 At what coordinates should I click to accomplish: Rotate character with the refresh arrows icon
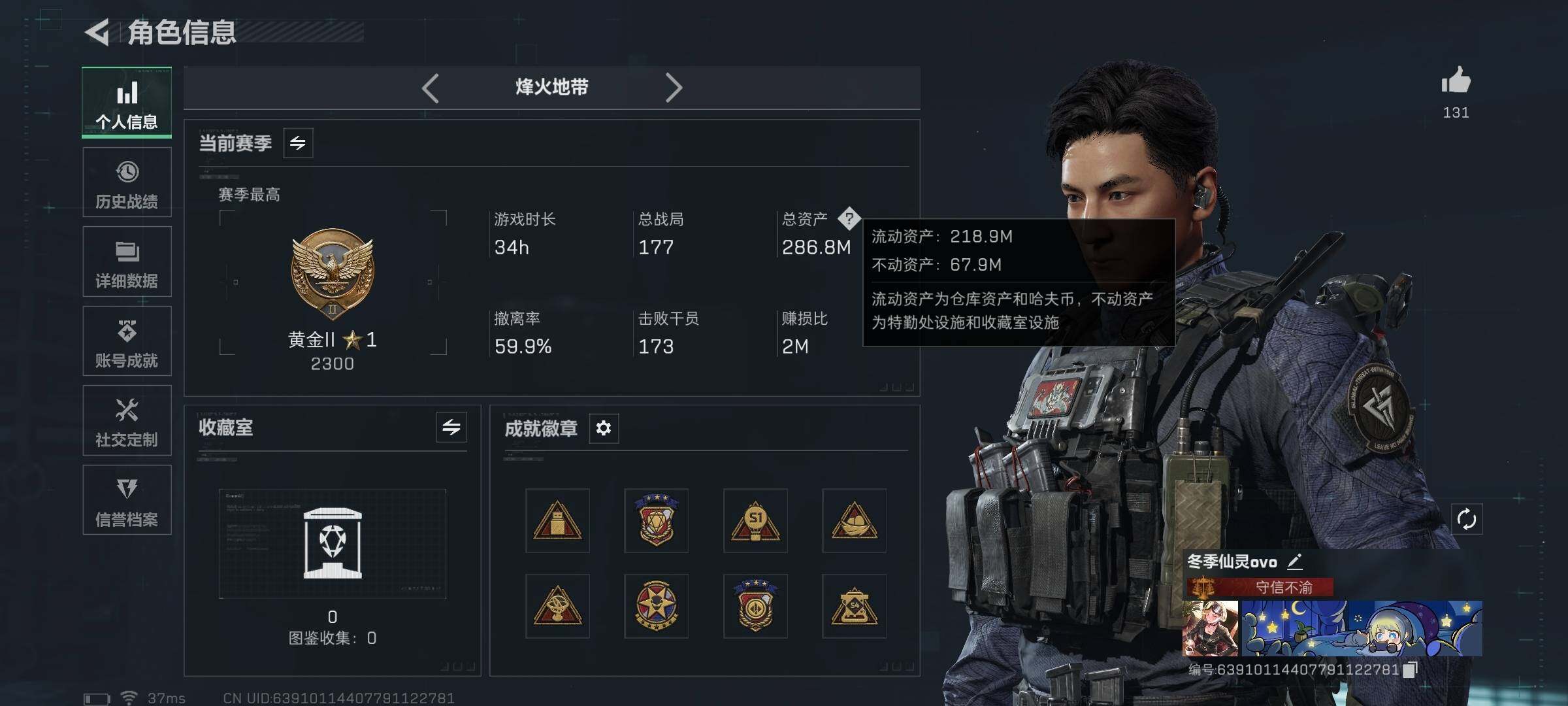(x=1467, y=519)
